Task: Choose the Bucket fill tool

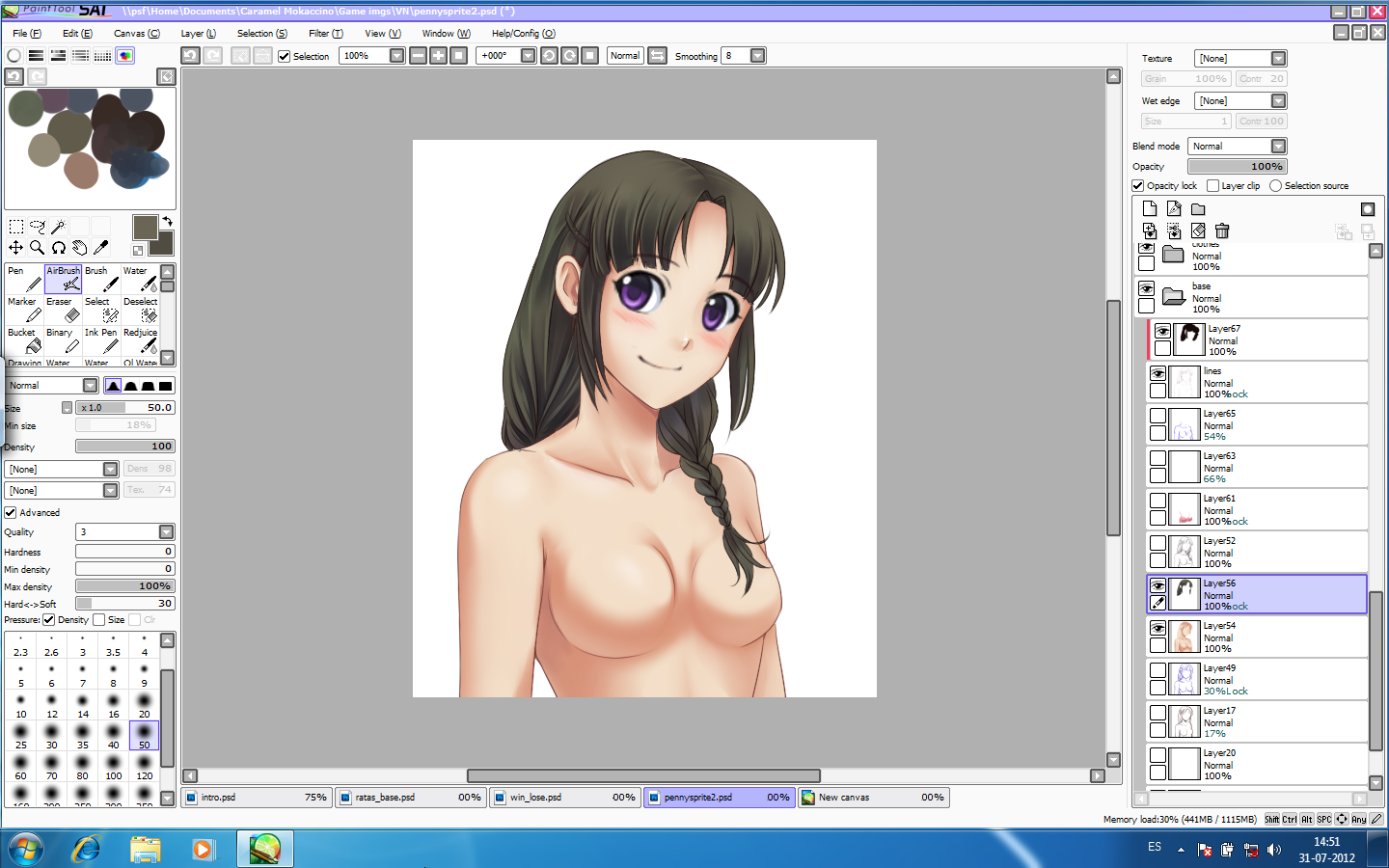Action: click(24, 340)
